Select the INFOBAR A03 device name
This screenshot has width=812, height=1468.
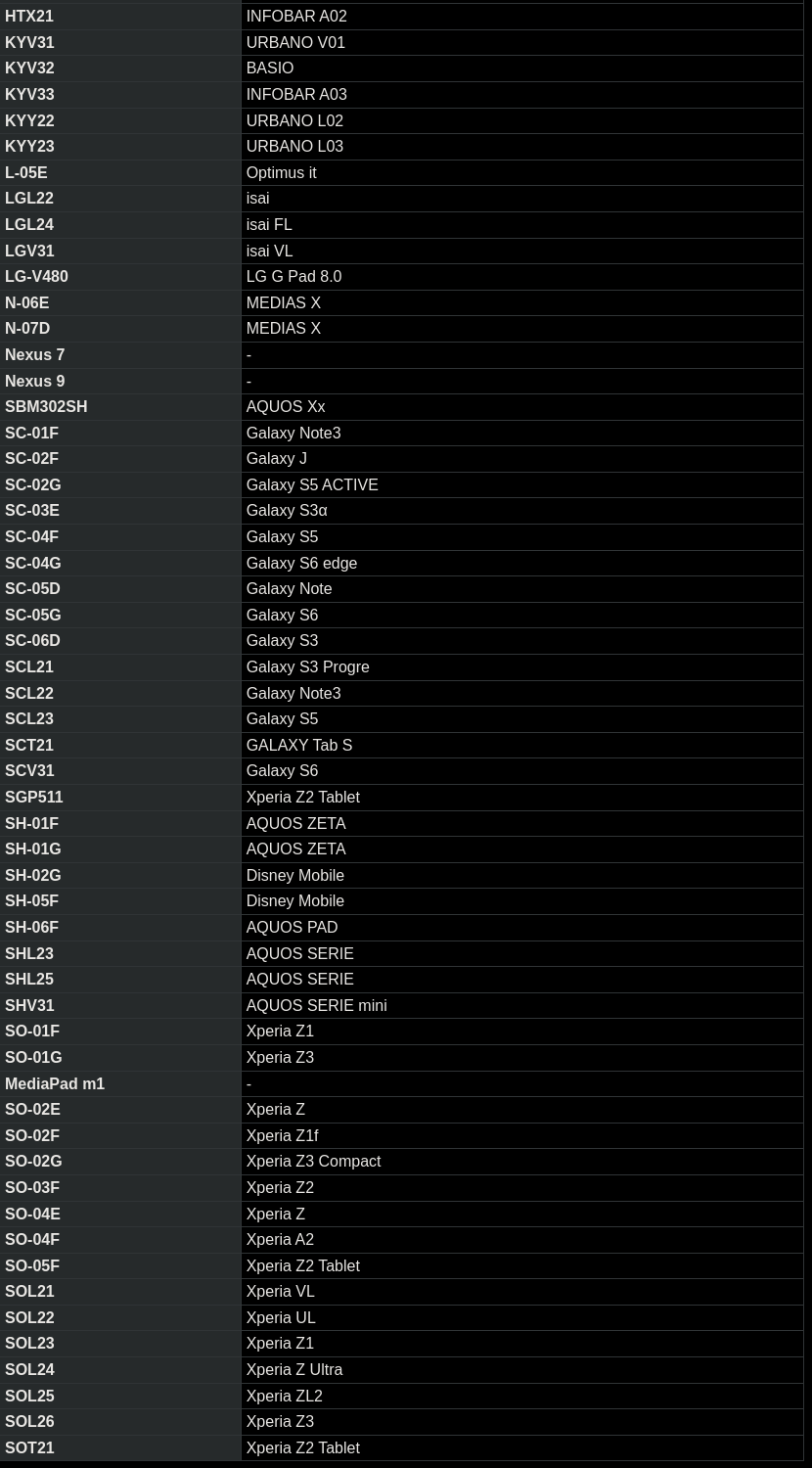296,95
